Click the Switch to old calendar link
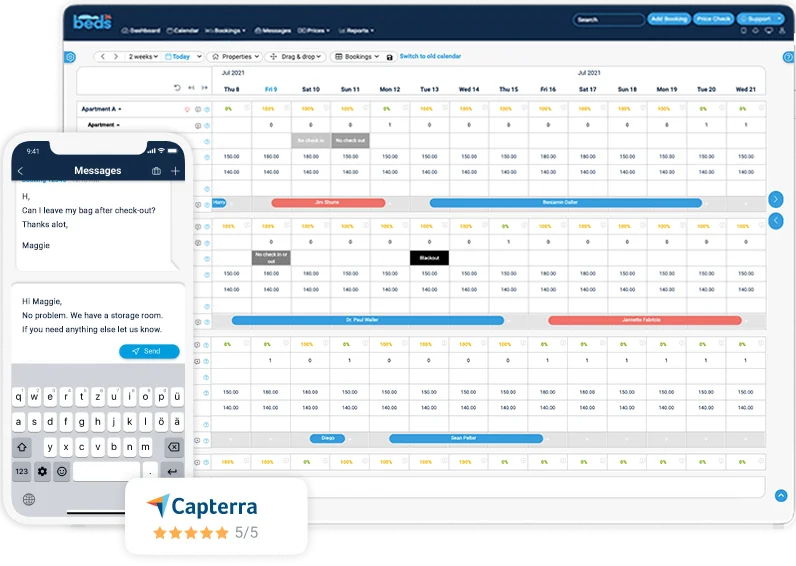Image resolution: width=796 pixels, height=566 pixels. (x=430, y=56)
